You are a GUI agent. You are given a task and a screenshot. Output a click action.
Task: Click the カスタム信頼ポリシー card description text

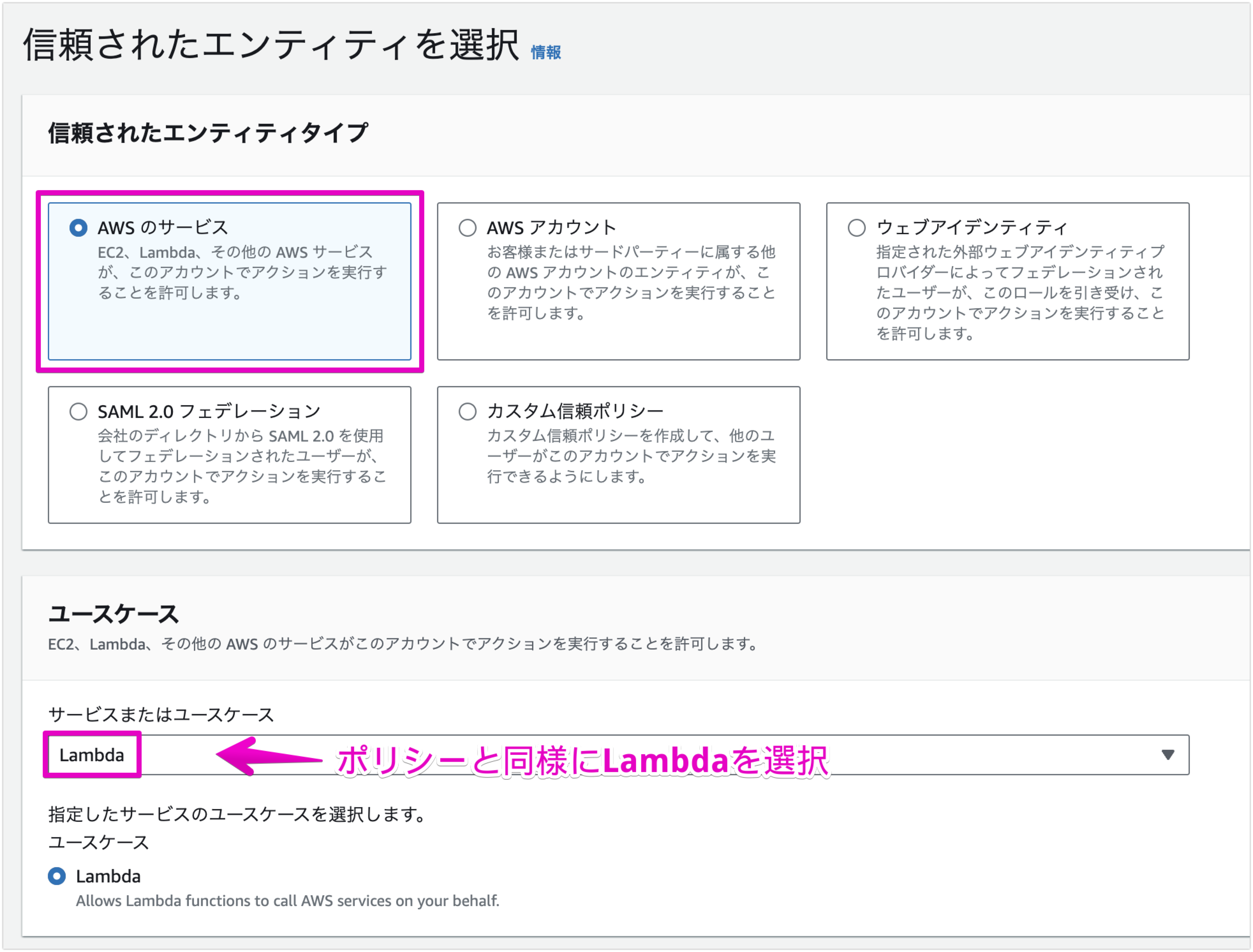click(630, 456)
